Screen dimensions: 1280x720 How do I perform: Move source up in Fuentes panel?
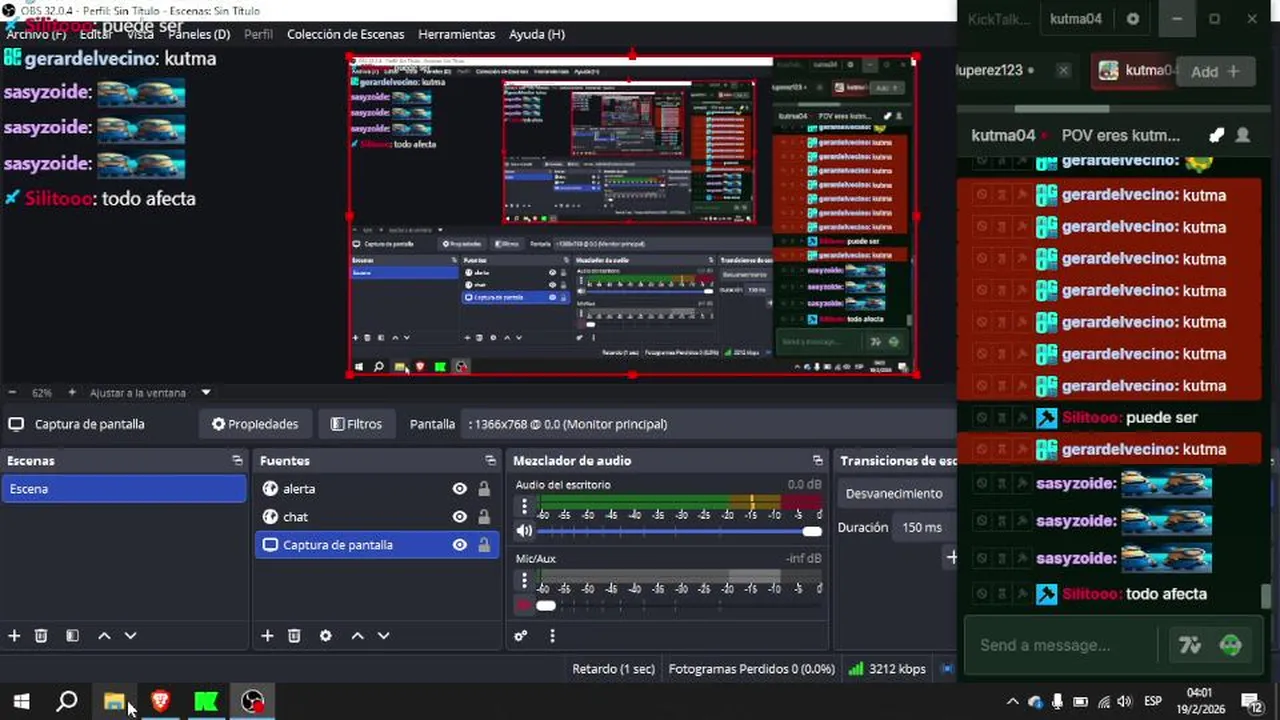(x=357, y=636)
